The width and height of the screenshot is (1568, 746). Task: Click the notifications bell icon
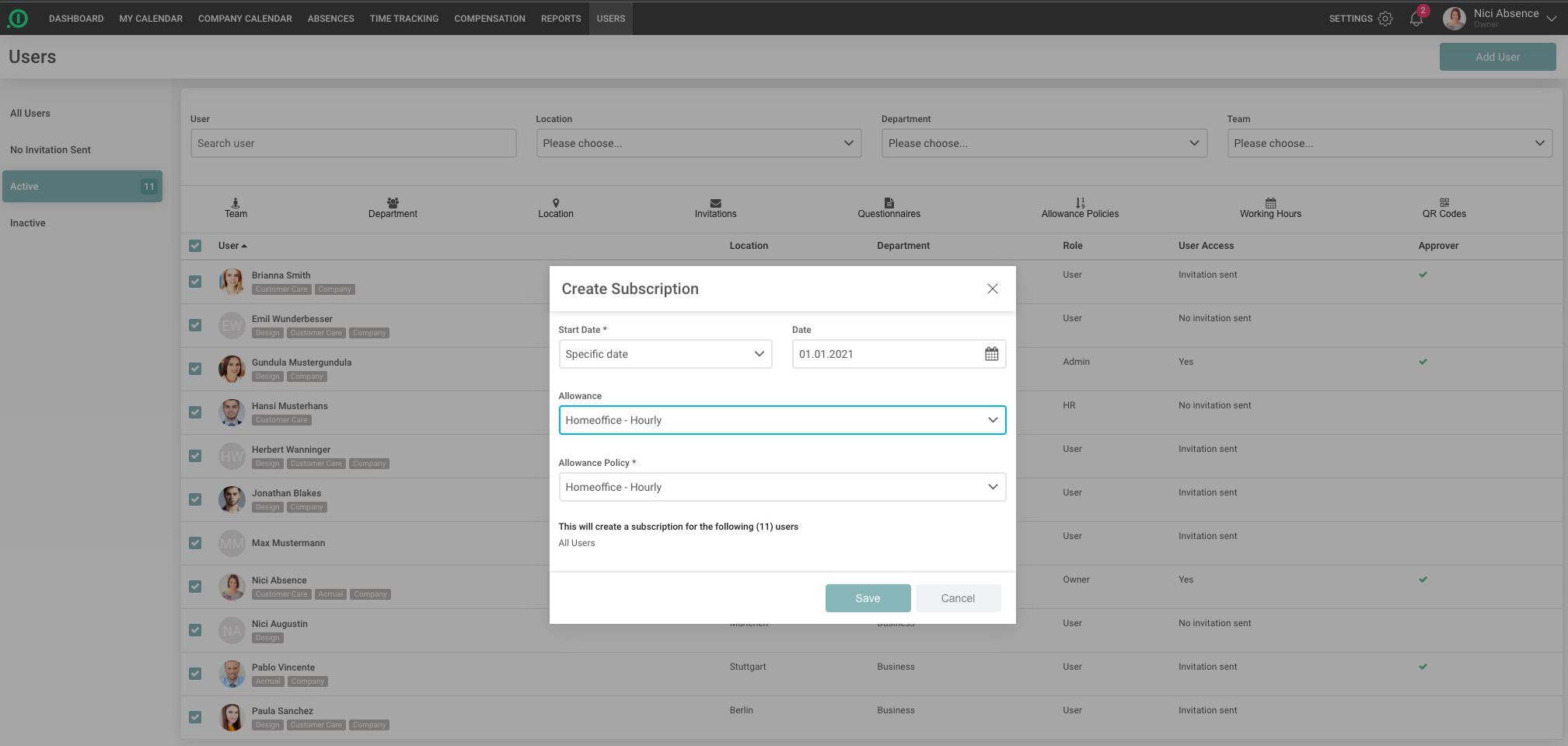coord(1416,19)
